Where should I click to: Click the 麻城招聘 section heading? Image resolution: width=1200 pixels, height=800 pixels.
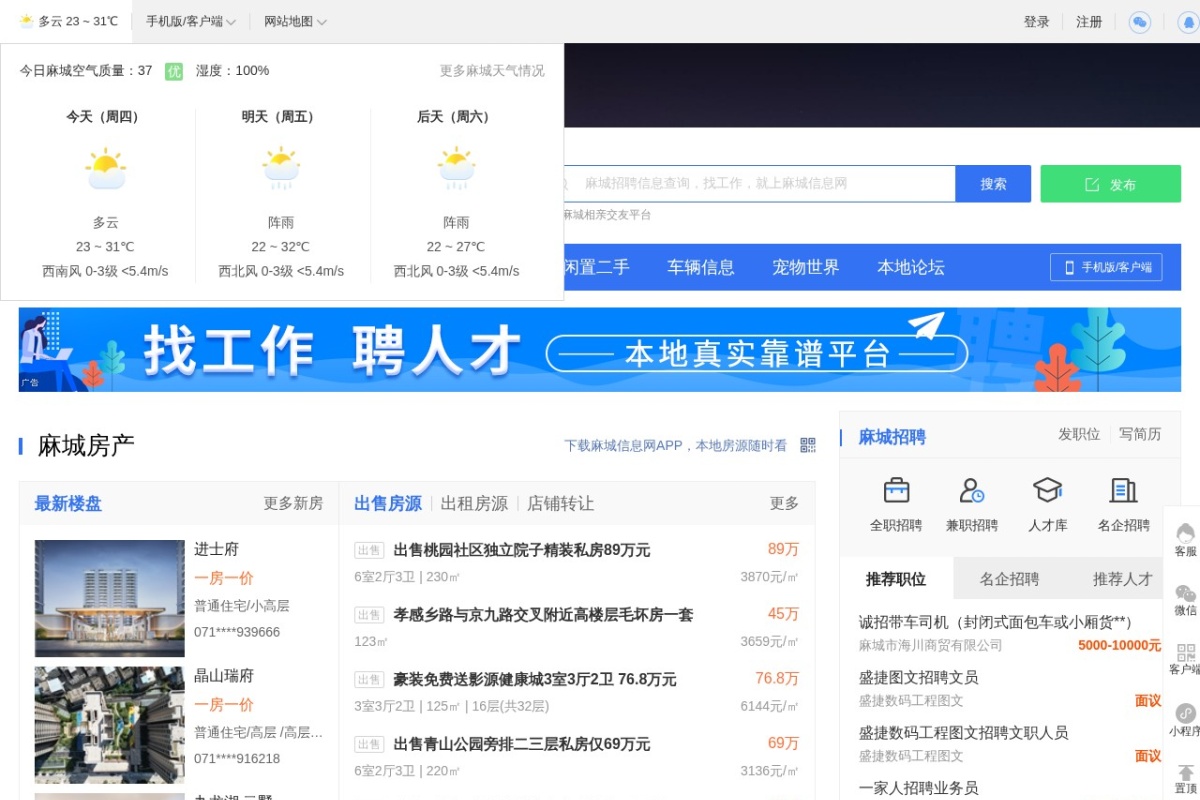tap(892, 437)
